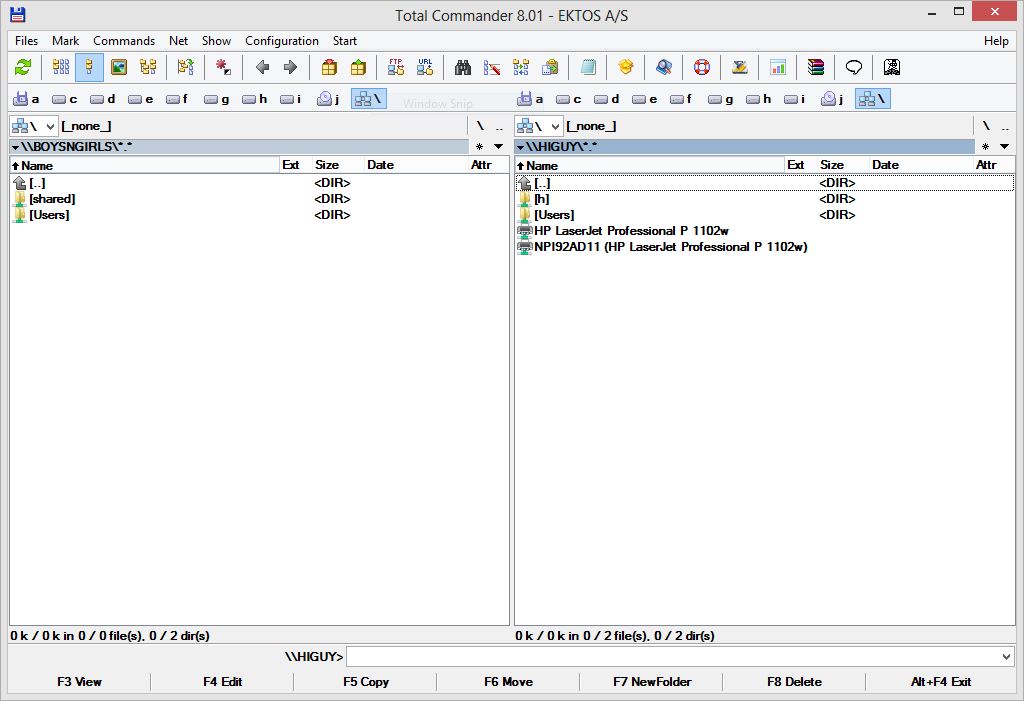Click the WinRAR stacked books icon
1024x701 pixels.
816,67
